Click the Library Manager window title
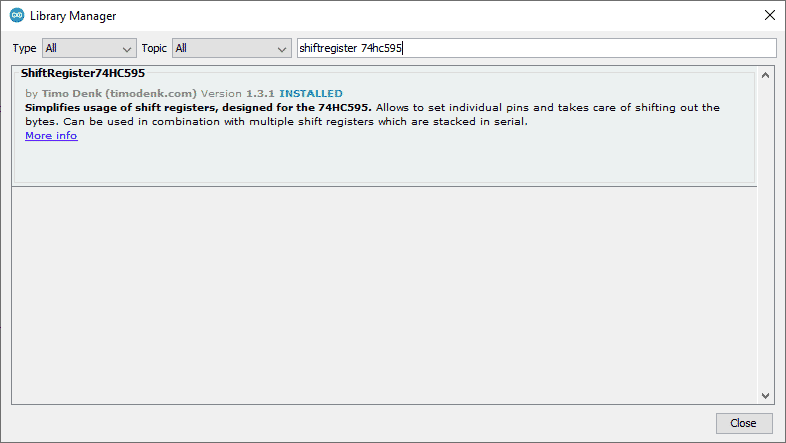Viewport: 786px width, 443px height. [73, 16]
